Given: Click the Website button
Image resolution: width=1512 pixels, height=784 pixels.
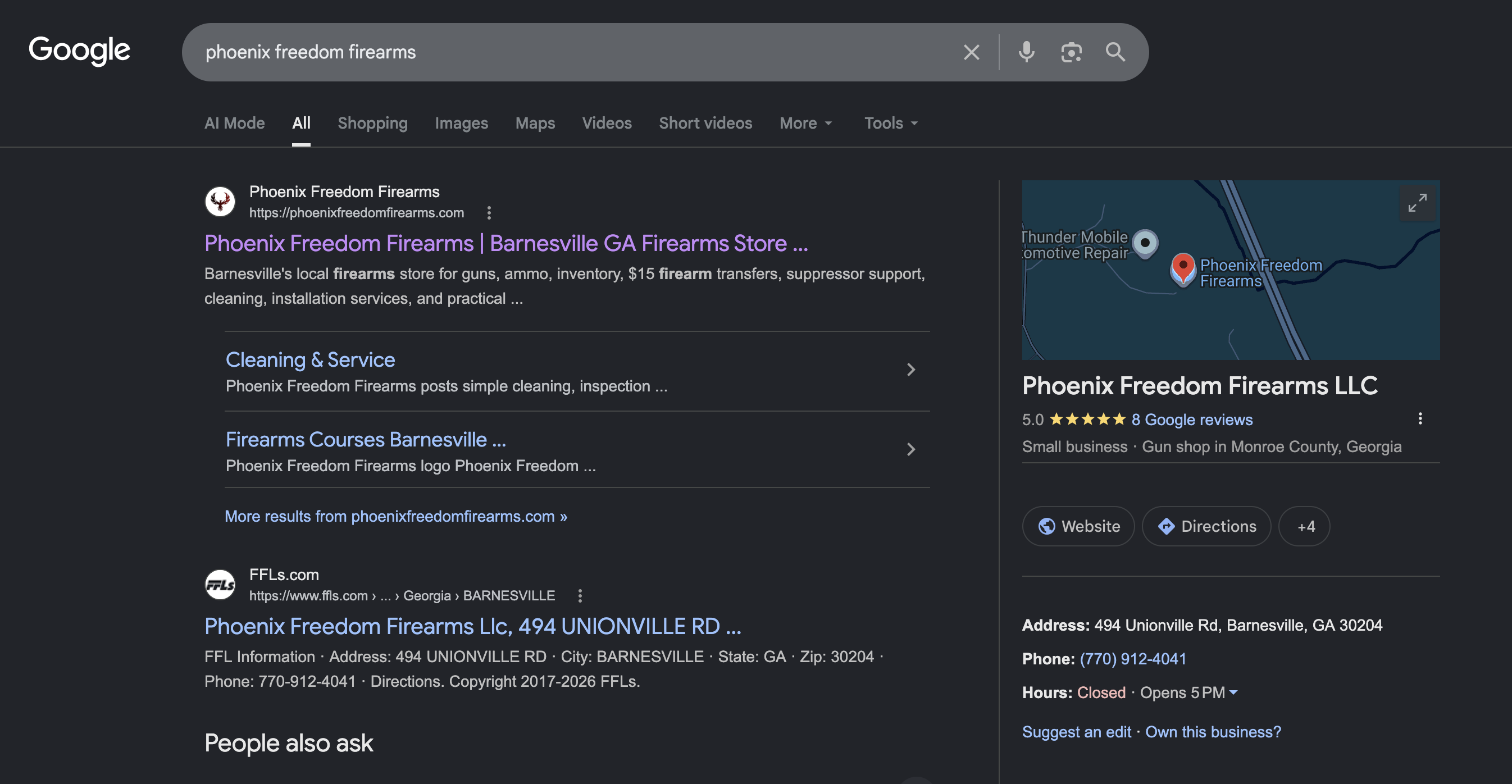Looking at the screenshot, I should [x=1078, y=526].
